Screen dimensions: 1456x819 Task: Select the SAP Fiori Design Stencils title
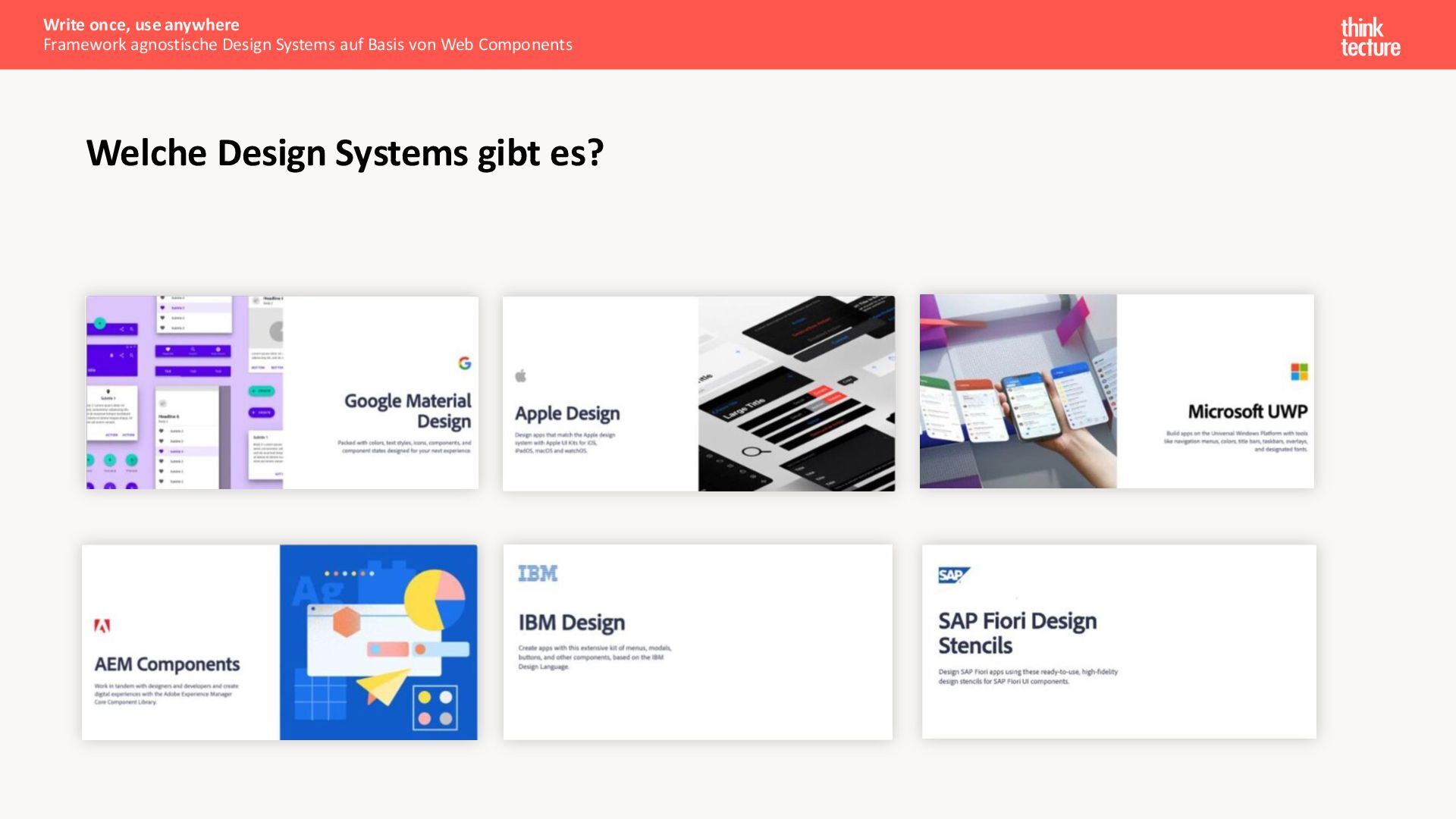(x=1017, y=632)
